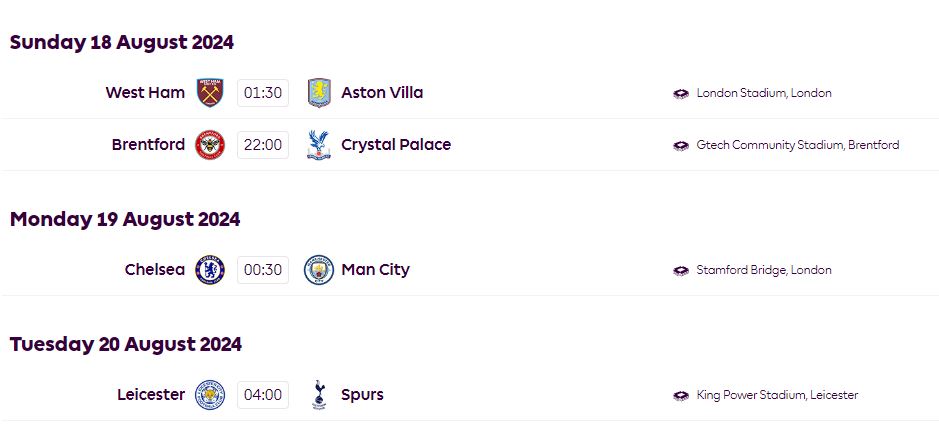Click the Man City club crest

319,270
